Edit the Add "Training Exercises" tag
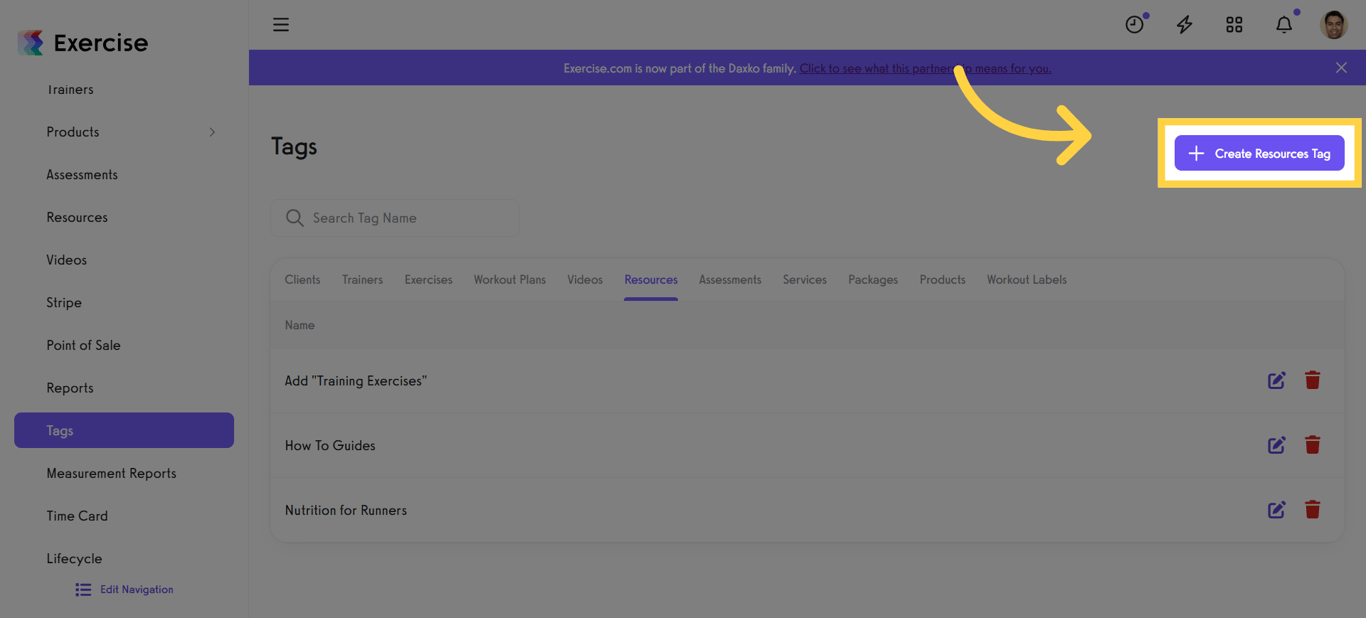The width and height of the screenshot is (1366, 618). point(1277,380)
